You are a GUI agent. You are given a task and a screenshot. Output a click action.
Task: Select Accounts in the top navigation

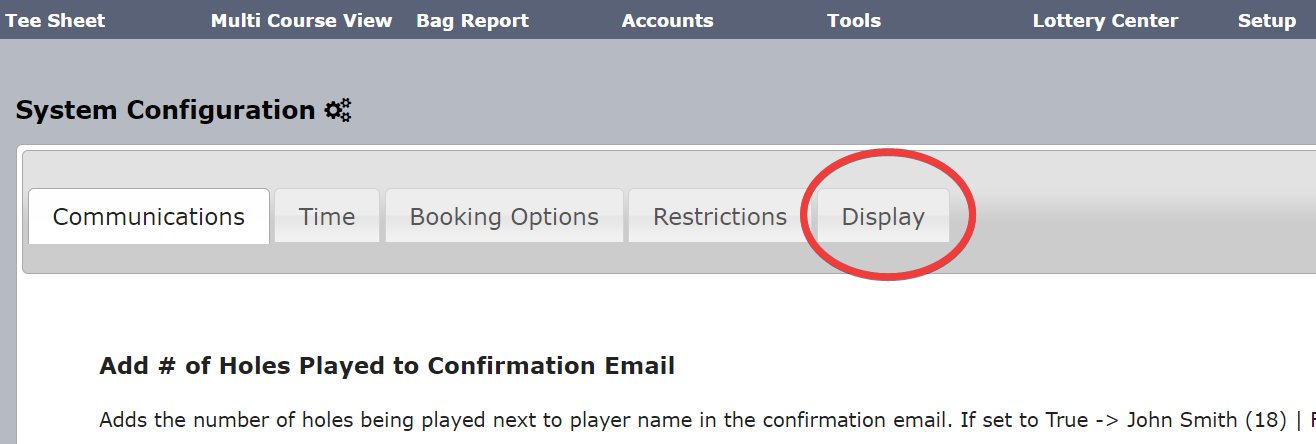click(667, 20)
